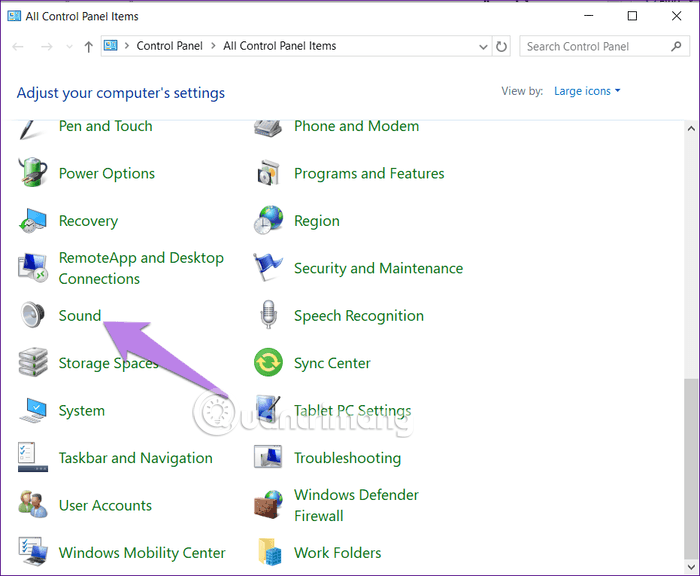Open the Taskbar and Navigation link
Screen dimensions: 700x576
(136, 458)
